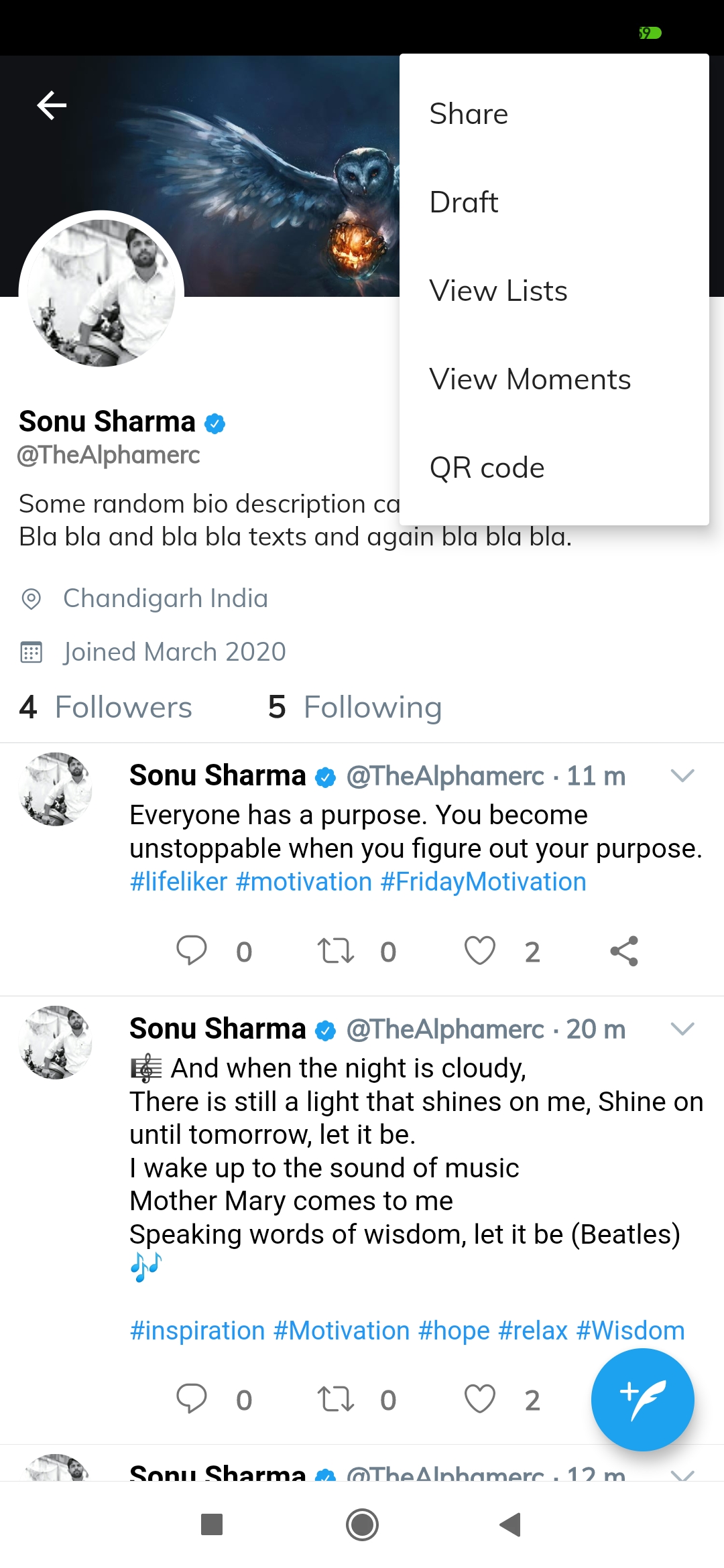724x1568 pixels.
Task: Tap the compose tweet floating button
Action: (642, 1399)
